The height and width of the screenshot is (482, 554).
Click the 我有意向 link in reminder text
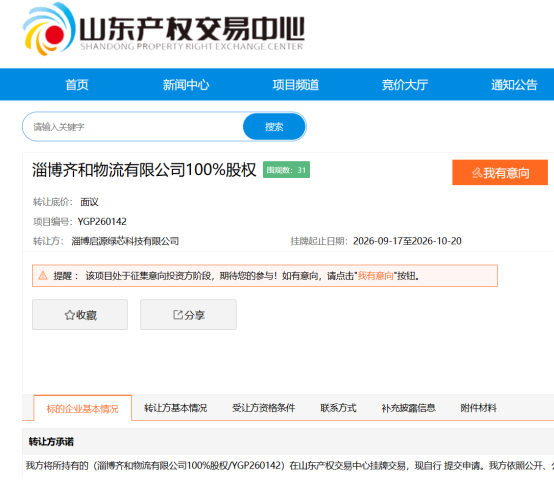click(376, 276)
